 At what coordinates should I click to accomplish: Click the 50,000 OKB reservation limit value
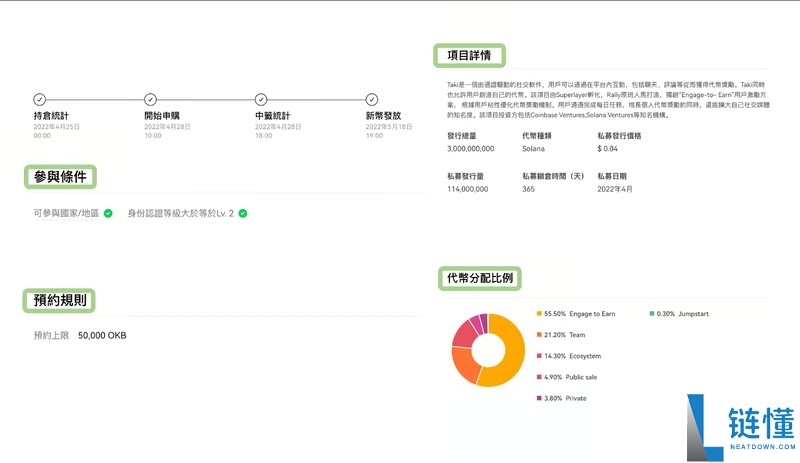tap(102, 335)
